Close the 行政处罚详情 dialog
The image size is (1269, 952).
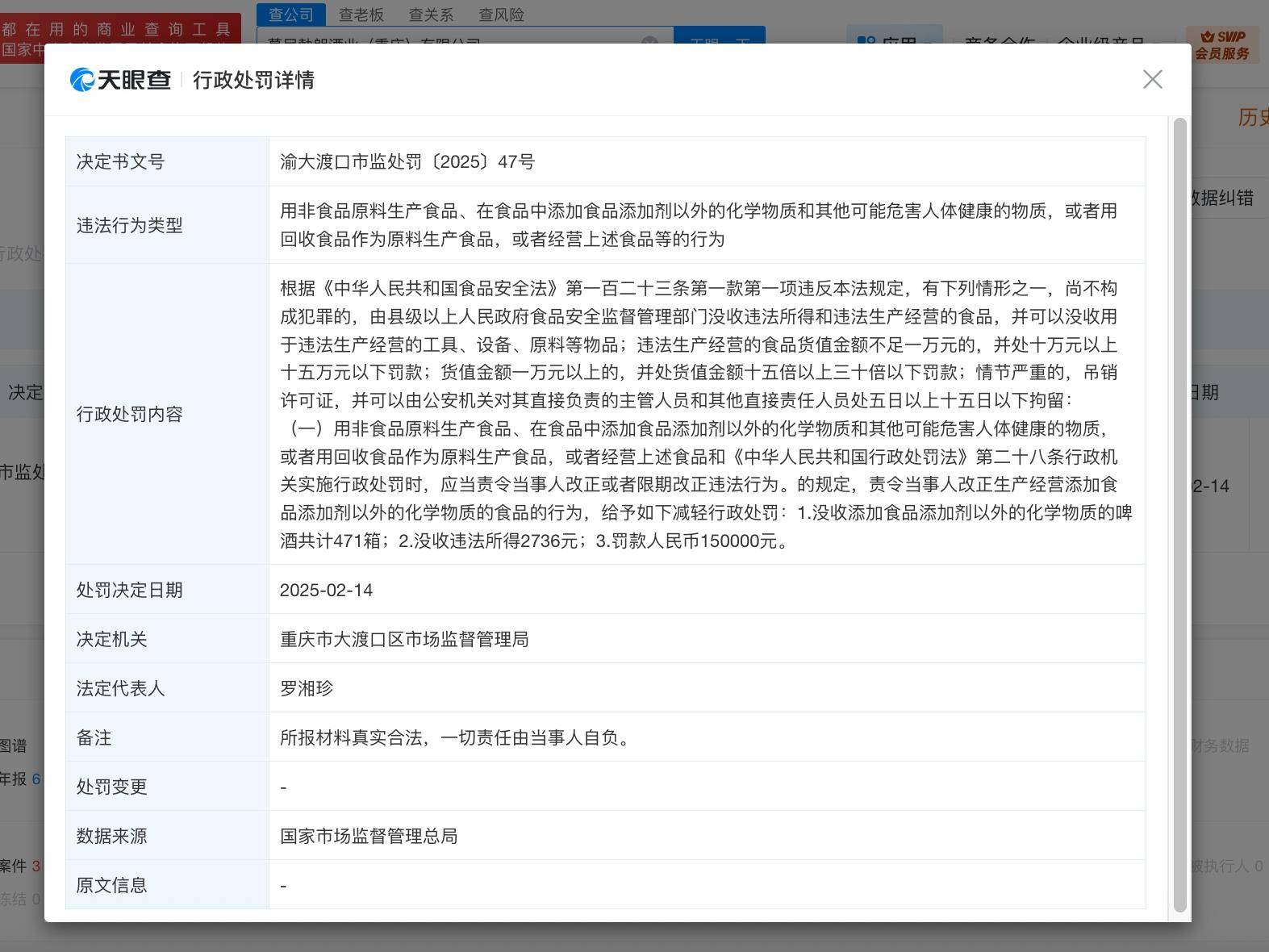(x=1152, y=79)
